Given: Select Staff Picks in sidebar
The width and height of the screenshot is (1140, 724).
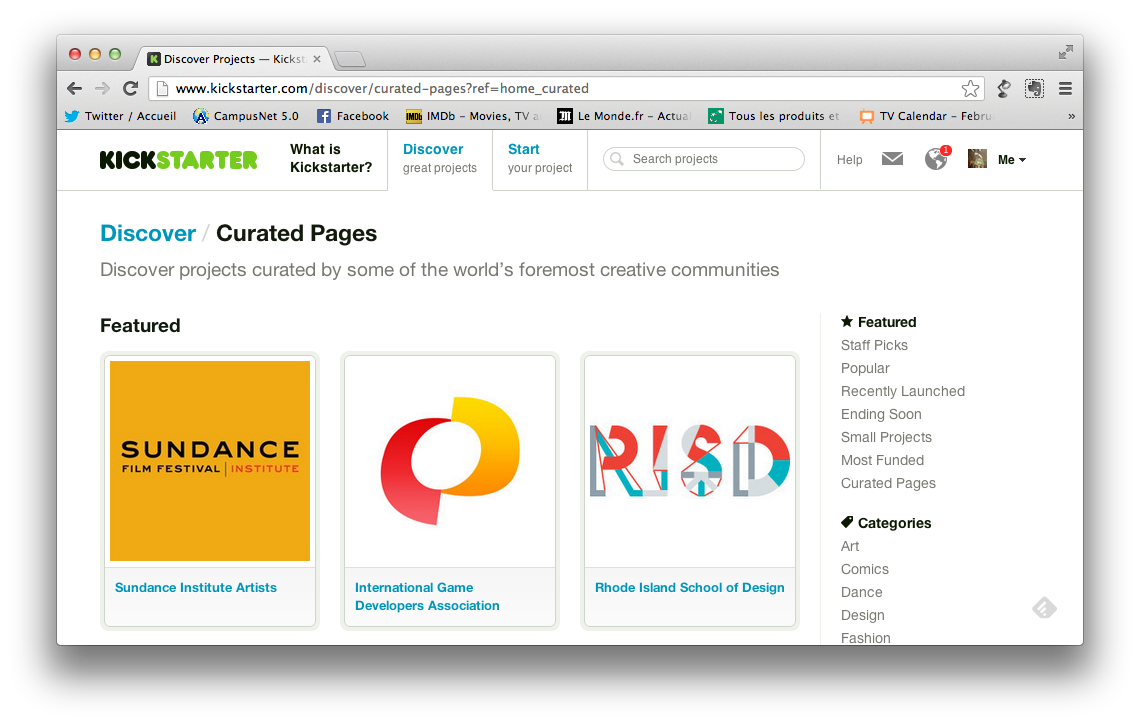Looking at the screenshot, I should click(x=874, y=345).
